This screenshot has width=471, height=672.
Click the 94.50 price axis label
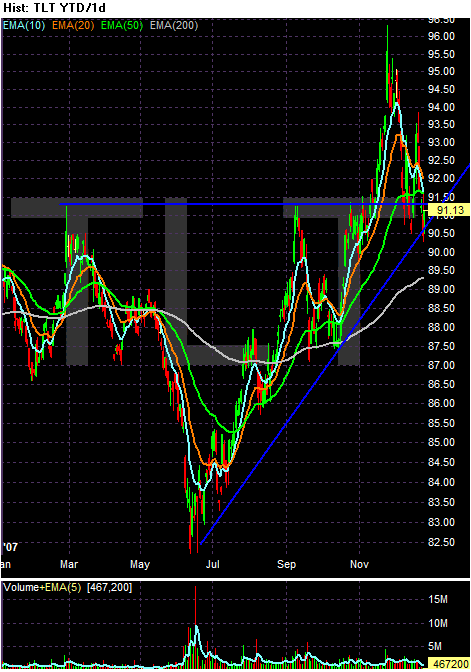441,89
